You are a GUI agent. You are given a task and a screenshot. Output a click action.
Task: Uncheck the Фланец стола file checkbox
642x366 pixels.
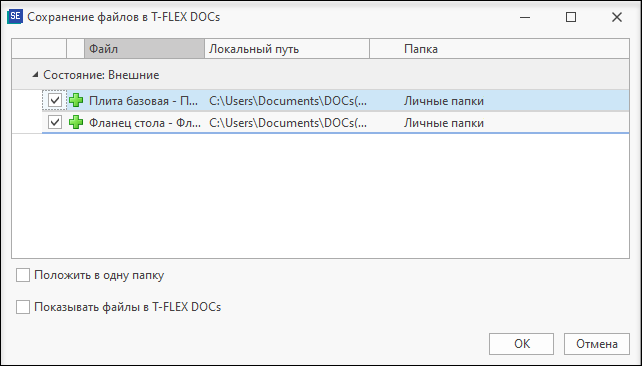(x=55, y=122)
